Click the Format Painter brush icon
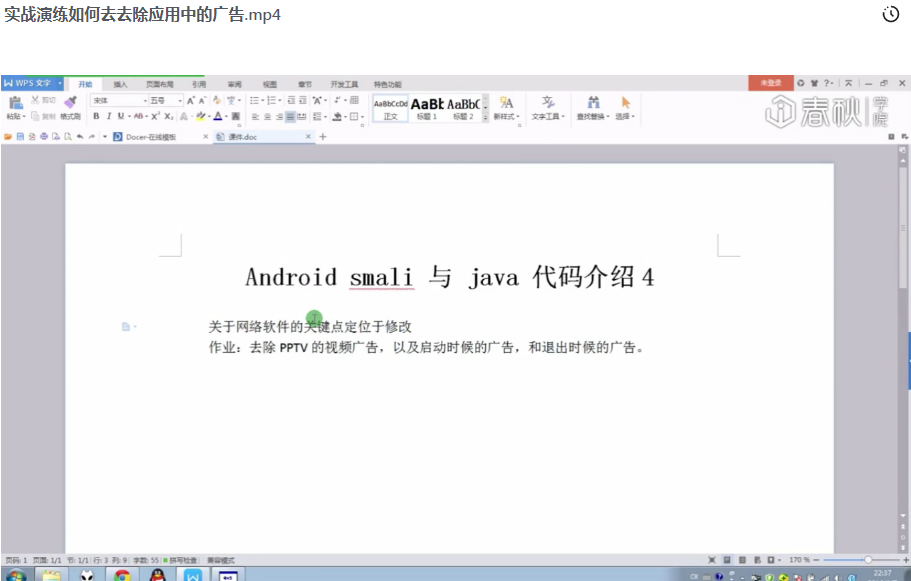The image size is (911, 581). [x=70, y=103]
